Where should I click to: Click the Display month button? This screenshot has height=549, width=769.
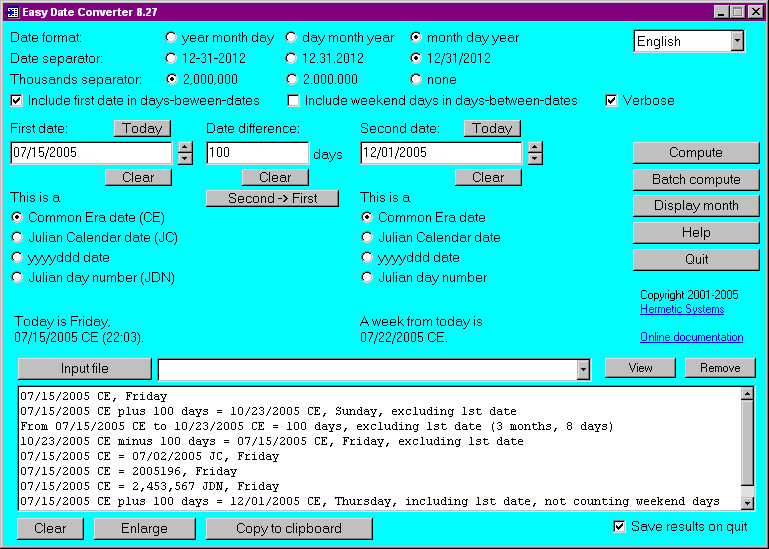click(x=696, y=206)
